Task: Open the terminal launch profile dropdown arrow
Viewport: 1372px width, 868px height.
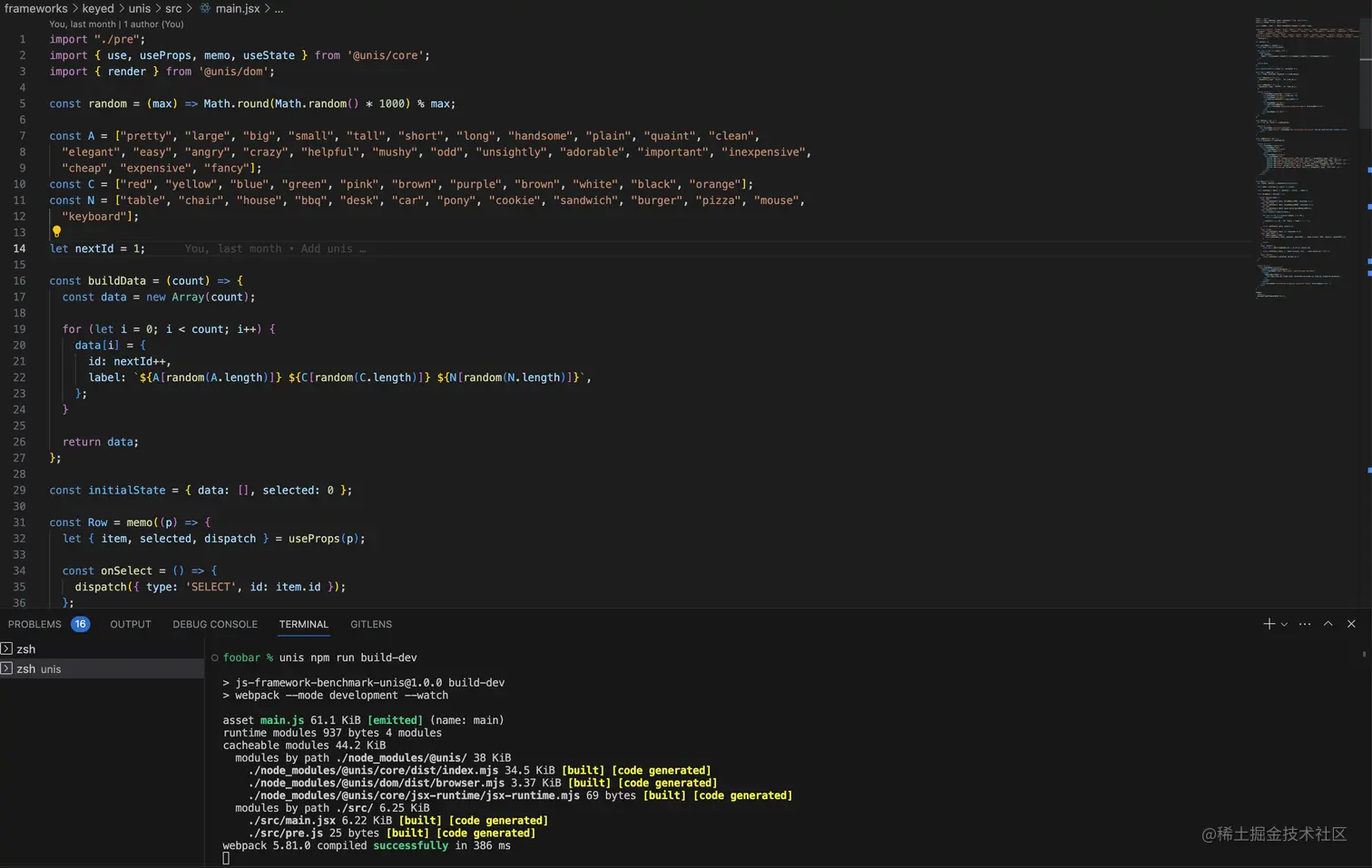Action: 1284,624
